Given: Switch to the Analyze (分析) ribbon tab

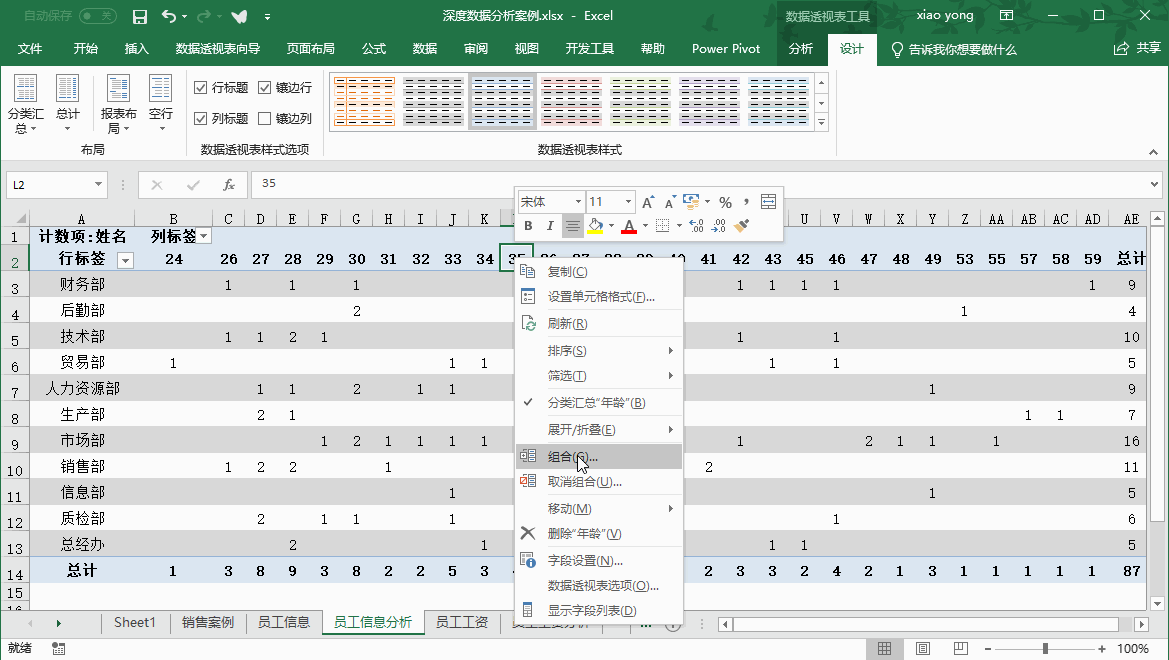Looking at the screenshot, I should 800,48.
